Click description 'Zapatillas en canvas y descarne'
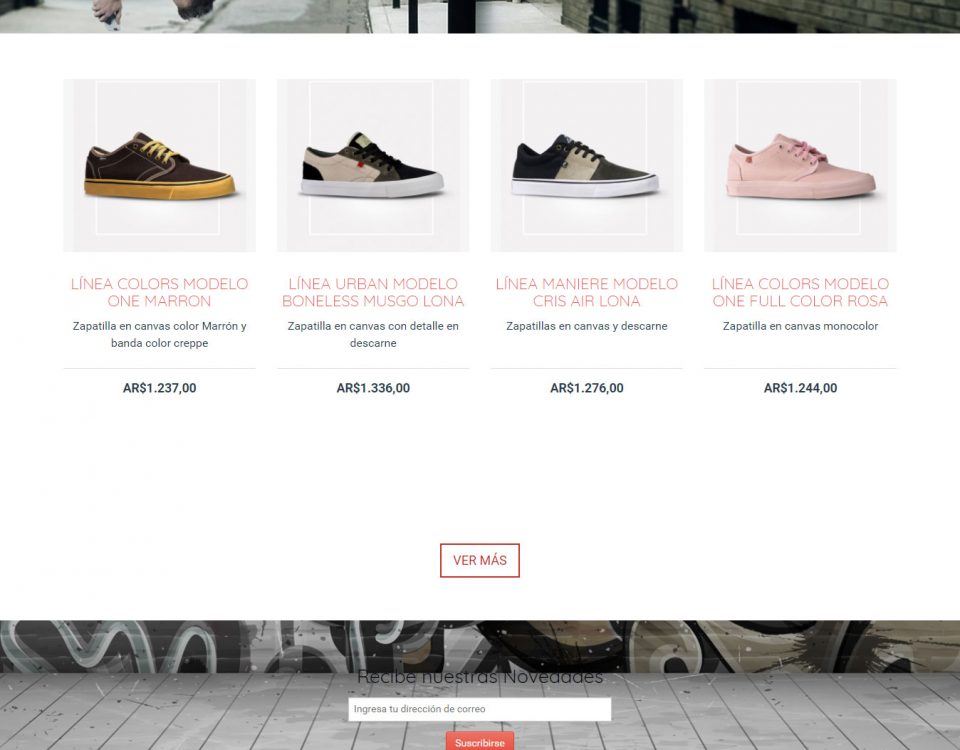This screenshot has width=960, height=750. pos(587,326)
